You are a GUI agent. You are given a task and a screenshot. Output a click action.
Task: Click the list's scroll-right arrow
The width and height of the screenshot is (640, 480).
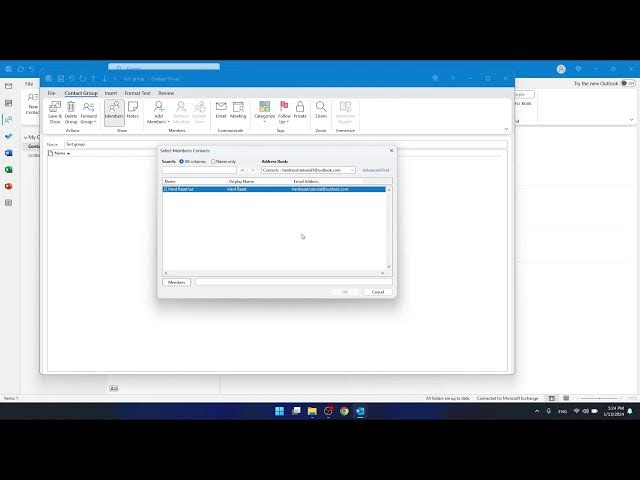(382, 273)
